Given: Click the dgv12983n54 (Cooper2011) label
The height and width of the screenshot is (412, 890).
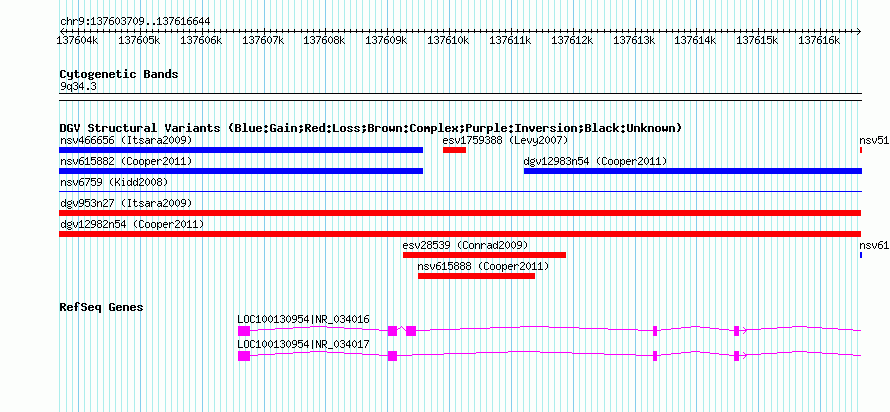Looking at the screenshot, I should (595, 161).
